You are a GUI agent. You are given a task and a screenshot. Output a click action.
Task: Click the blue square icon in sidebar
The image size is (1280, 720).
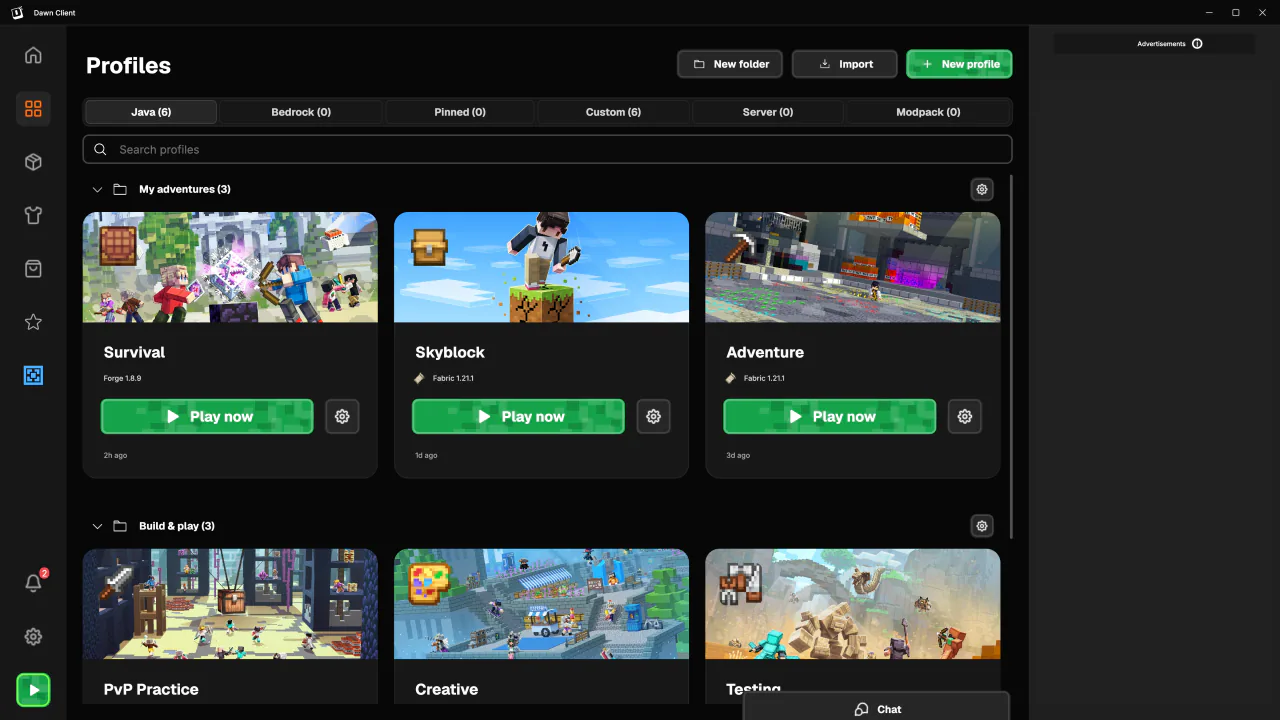tap(33, 375)
